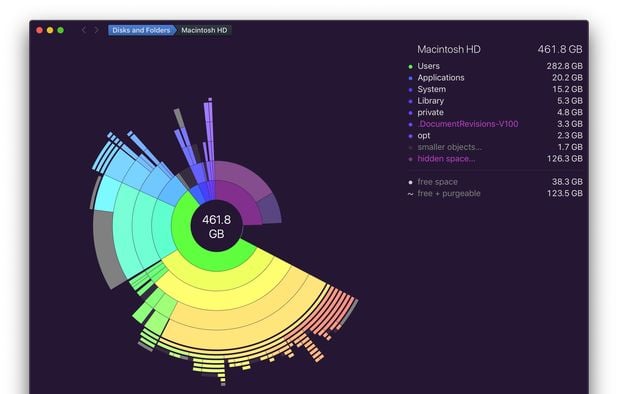Click the tilde icon beside free + purgeable

(x=410, y=194)
